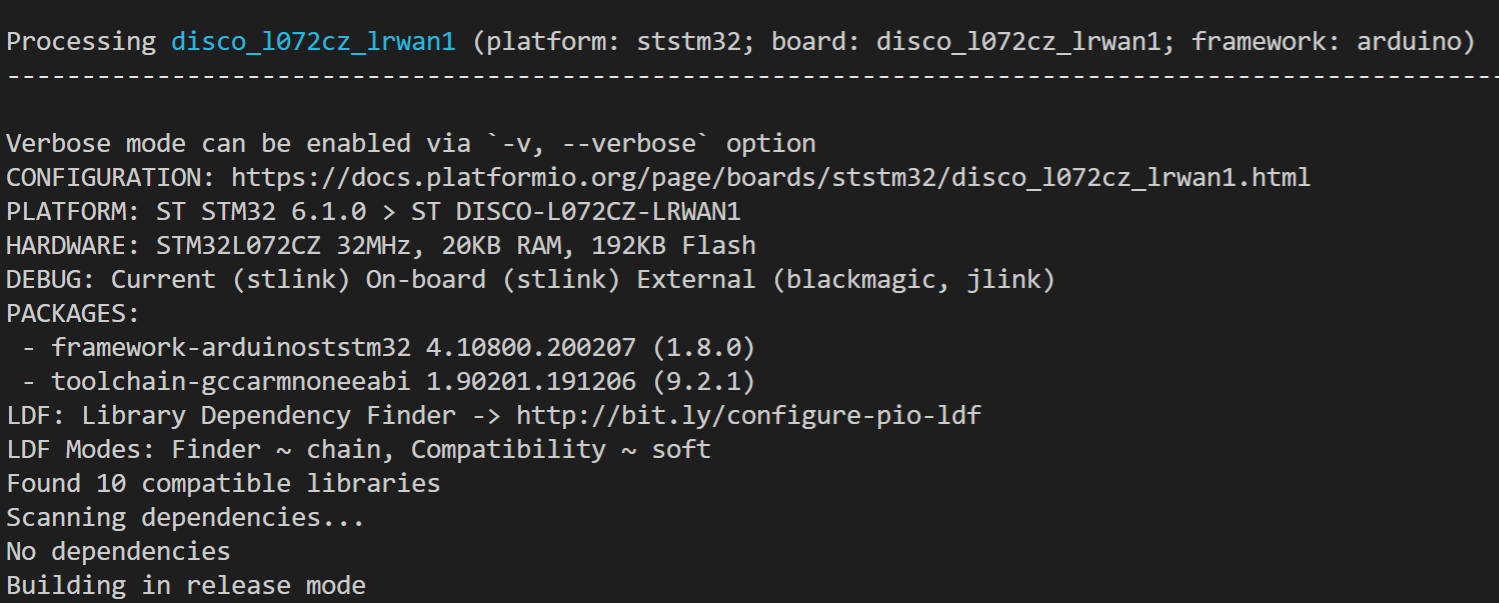Click the "External (blackmagic, jlink)" text
This screenshot has width=1499, height=603.
(845, 280)
